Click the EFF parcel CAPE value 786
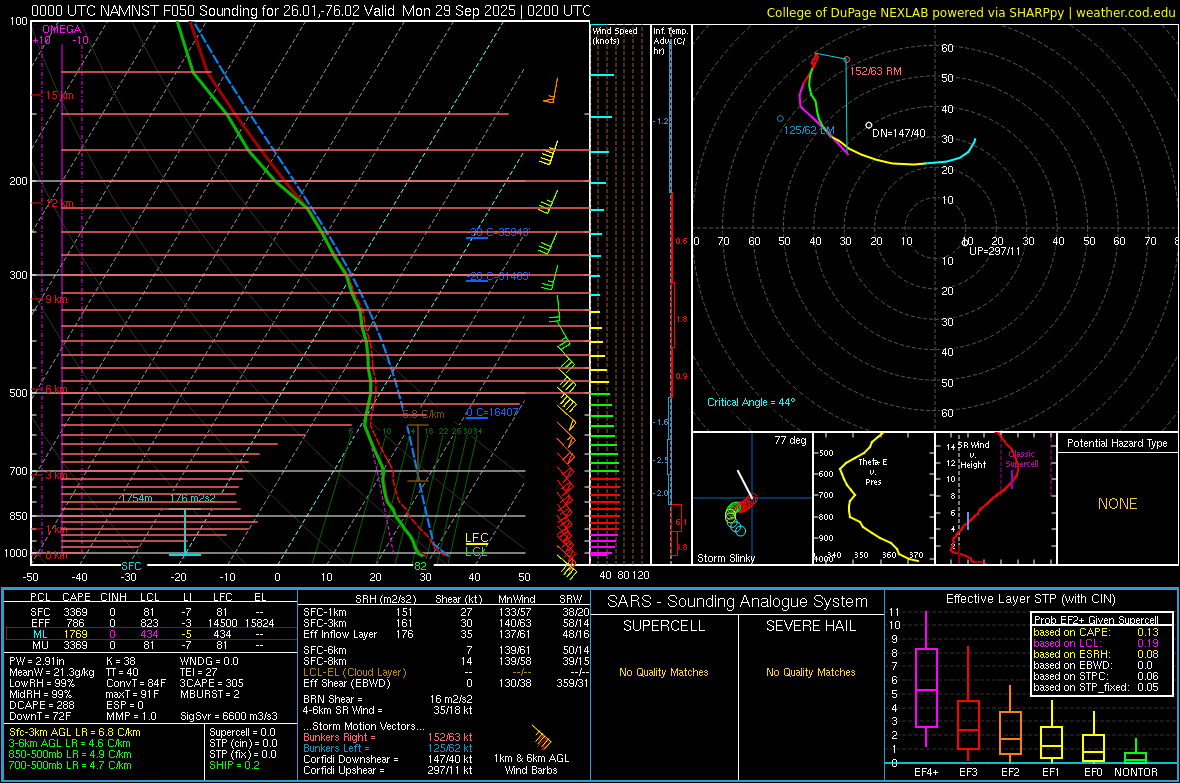The image size is (1180, 783). coord(75,623)
